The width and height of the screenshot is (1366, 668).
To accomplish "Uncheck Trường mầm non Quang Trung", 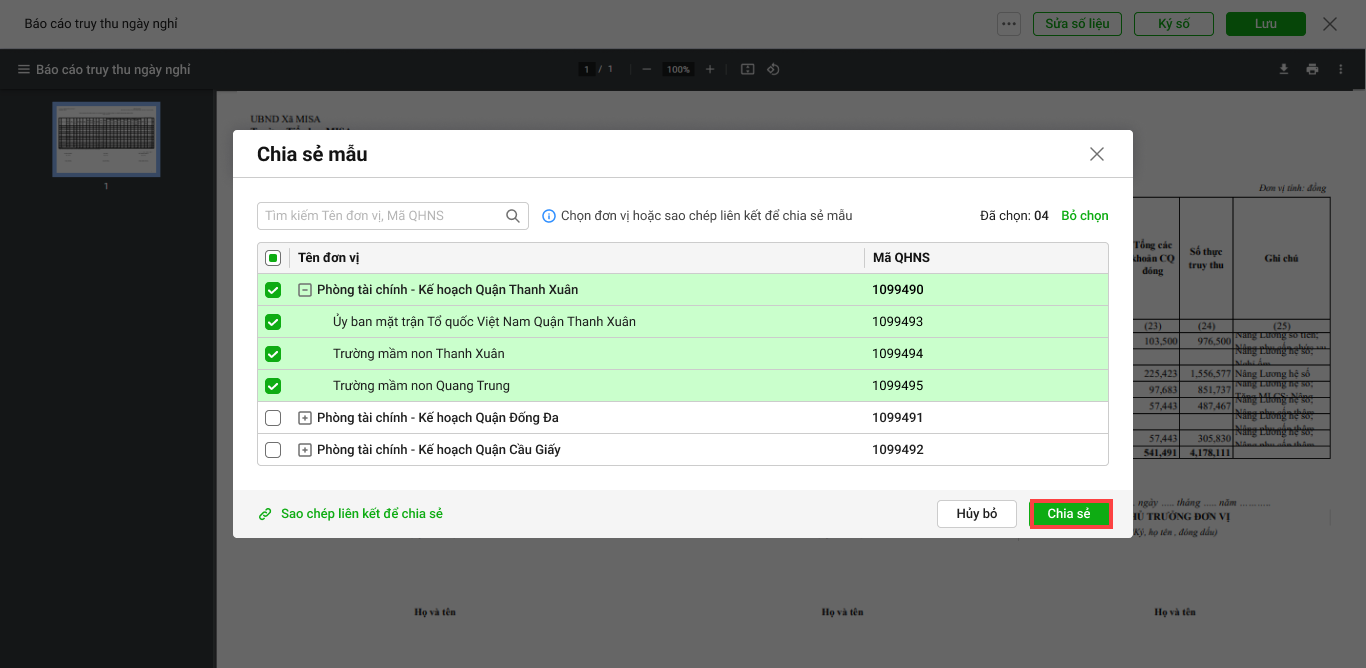I will (273, 386).
